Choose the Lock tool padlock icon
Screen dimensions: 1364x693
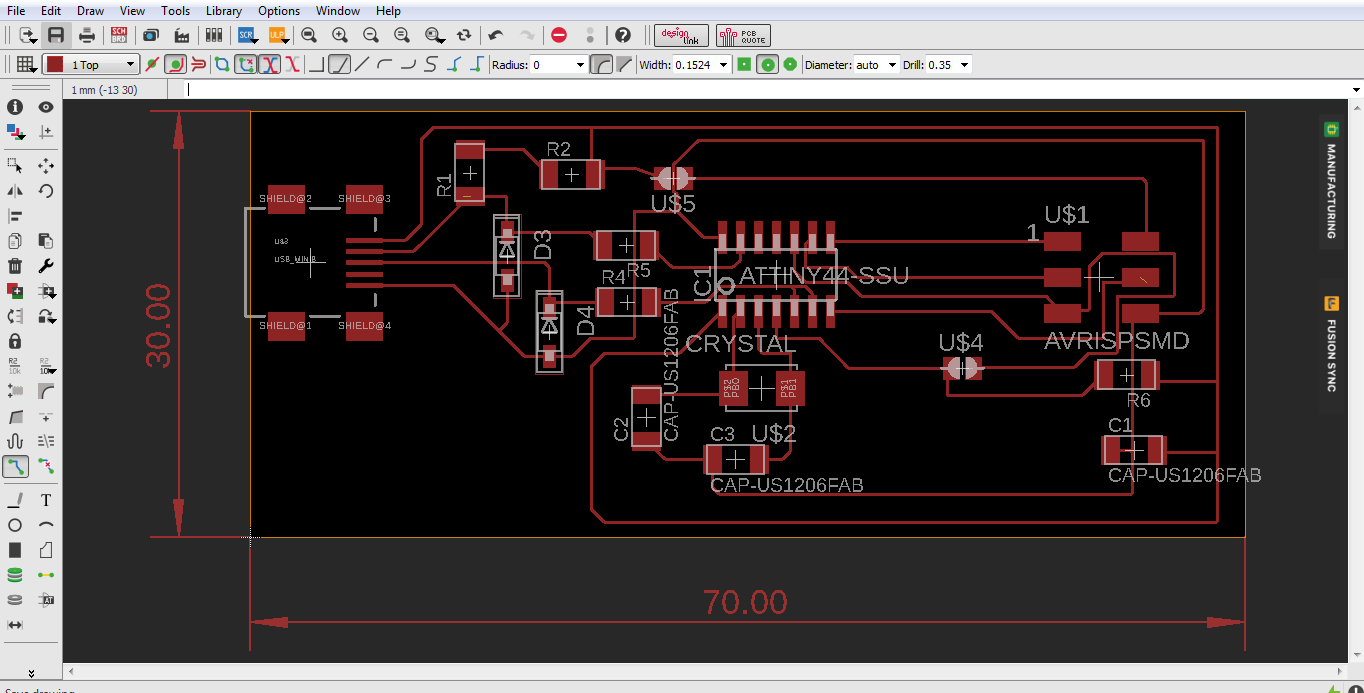click(15, 341)
